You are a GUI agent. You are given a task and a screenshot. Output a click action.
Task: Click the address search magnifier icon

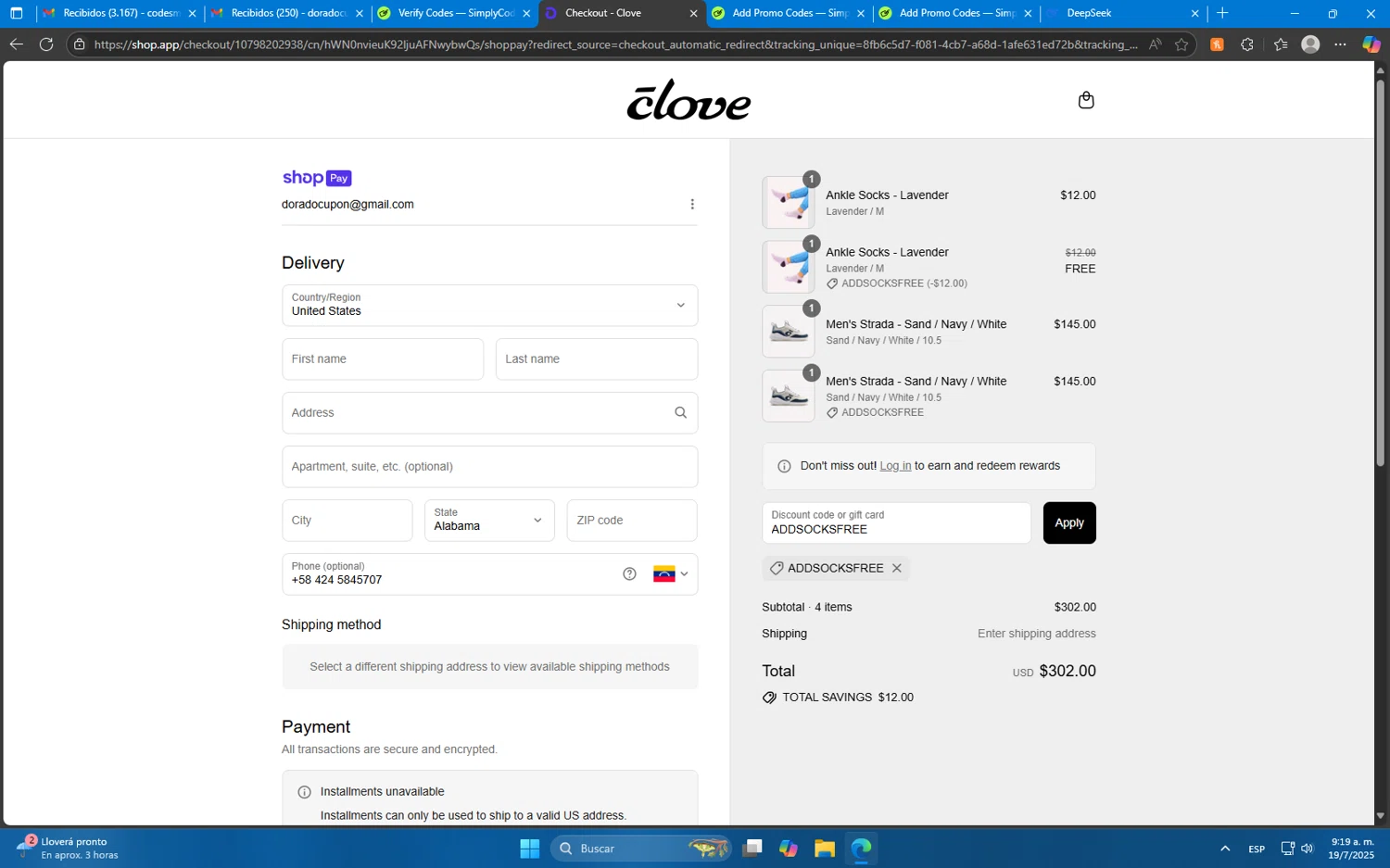click(680, 413)
